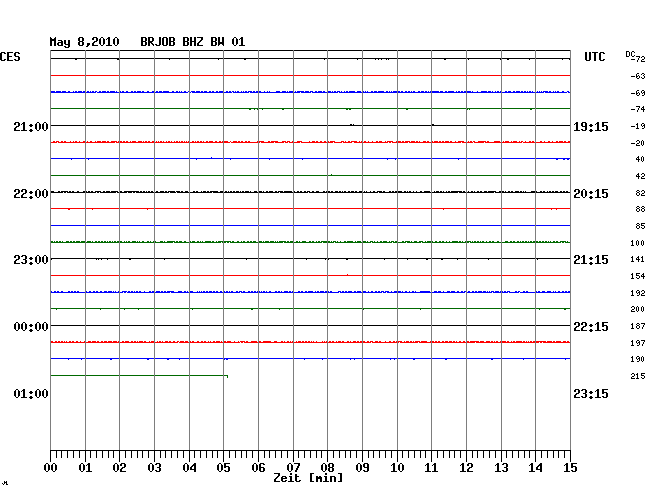Click the DC offset value '42'
The height and width of the screenshot is (494, 650).
click(x=640, y=176)
